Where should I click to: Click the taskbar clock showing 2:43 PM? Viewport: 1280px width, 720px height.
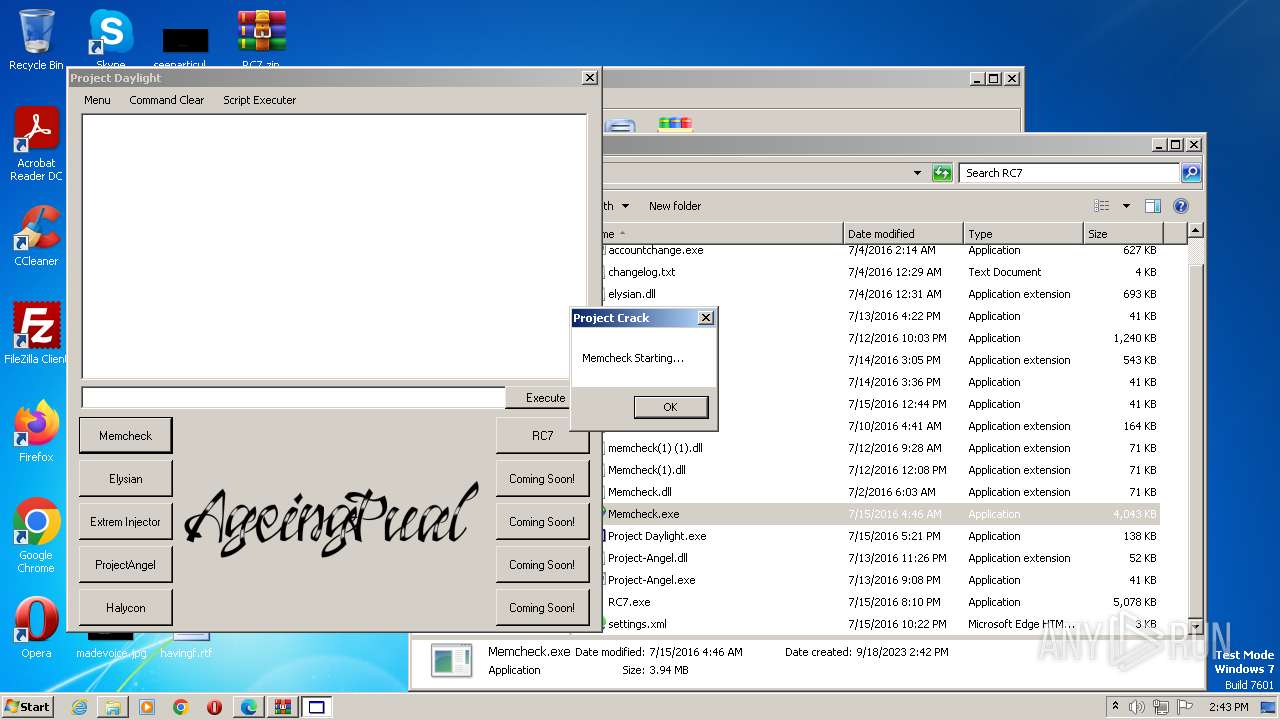pos(1228,707)
